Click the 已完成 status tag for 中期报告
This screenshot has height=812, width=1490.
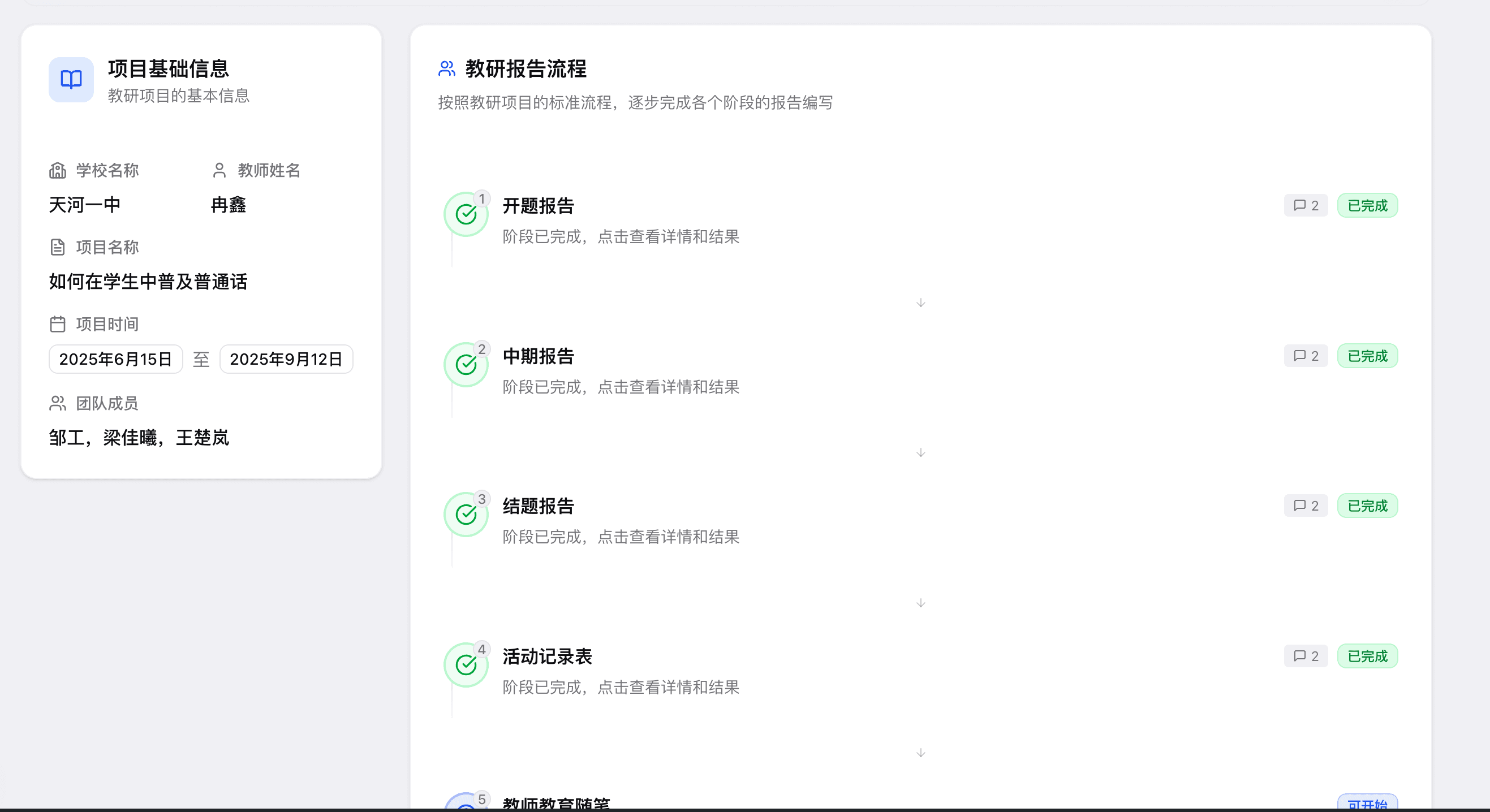(1367, 356)
